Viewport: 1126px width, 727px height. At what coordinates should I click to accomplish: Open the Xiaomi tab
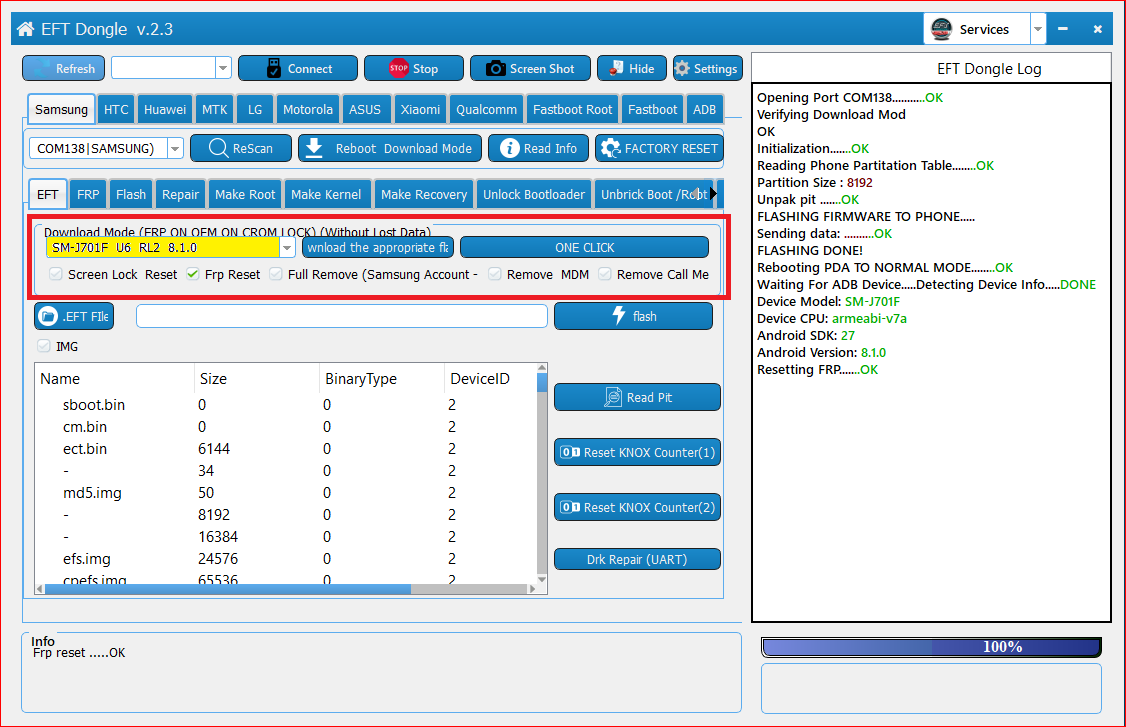point(420,109)
